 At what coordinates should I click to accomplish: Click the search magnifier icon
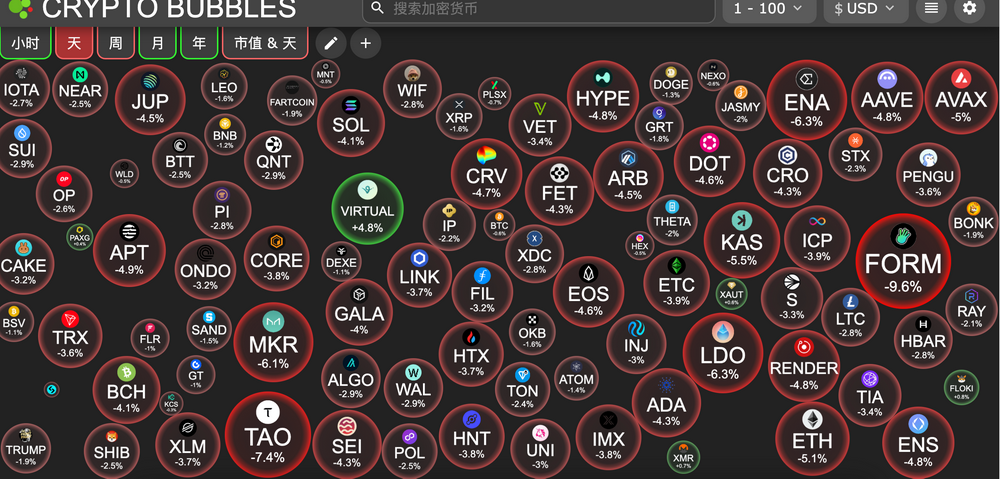(378, 8)
